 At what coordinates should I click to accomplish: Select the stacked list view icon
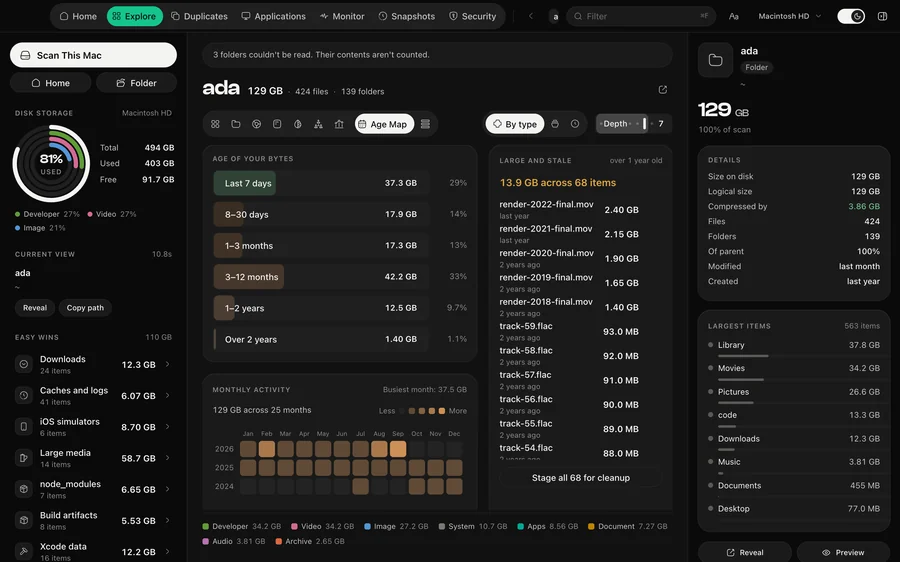425,124
